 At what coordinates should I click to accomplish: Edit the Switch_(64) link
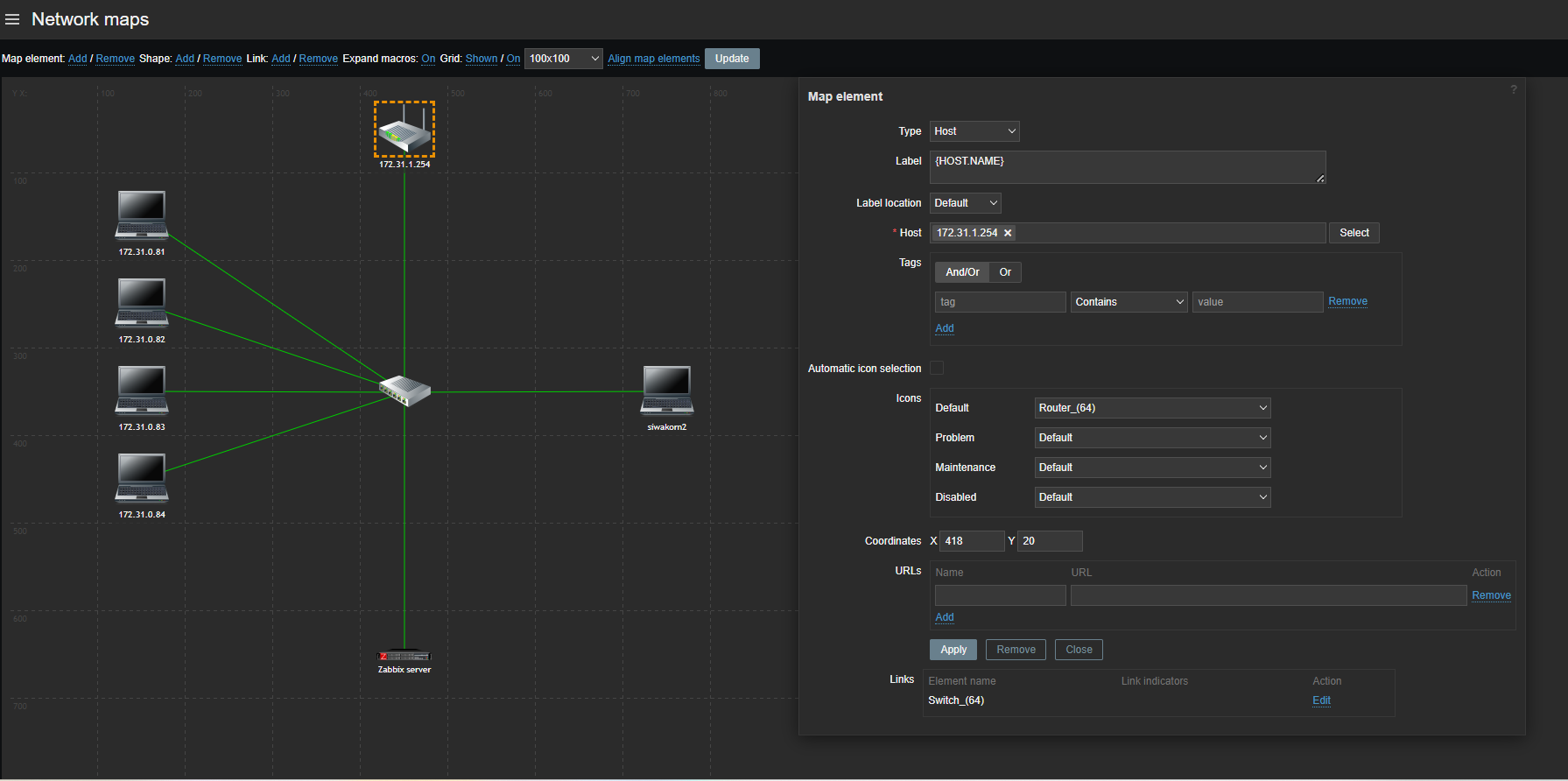[1321, 700]
